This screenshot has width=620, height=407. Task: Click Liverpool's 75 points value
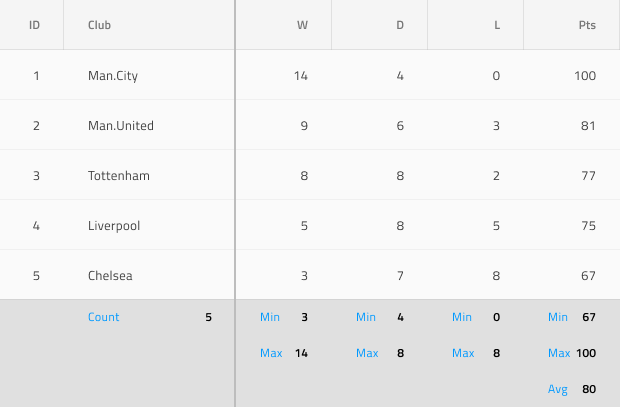pos(588,225)
